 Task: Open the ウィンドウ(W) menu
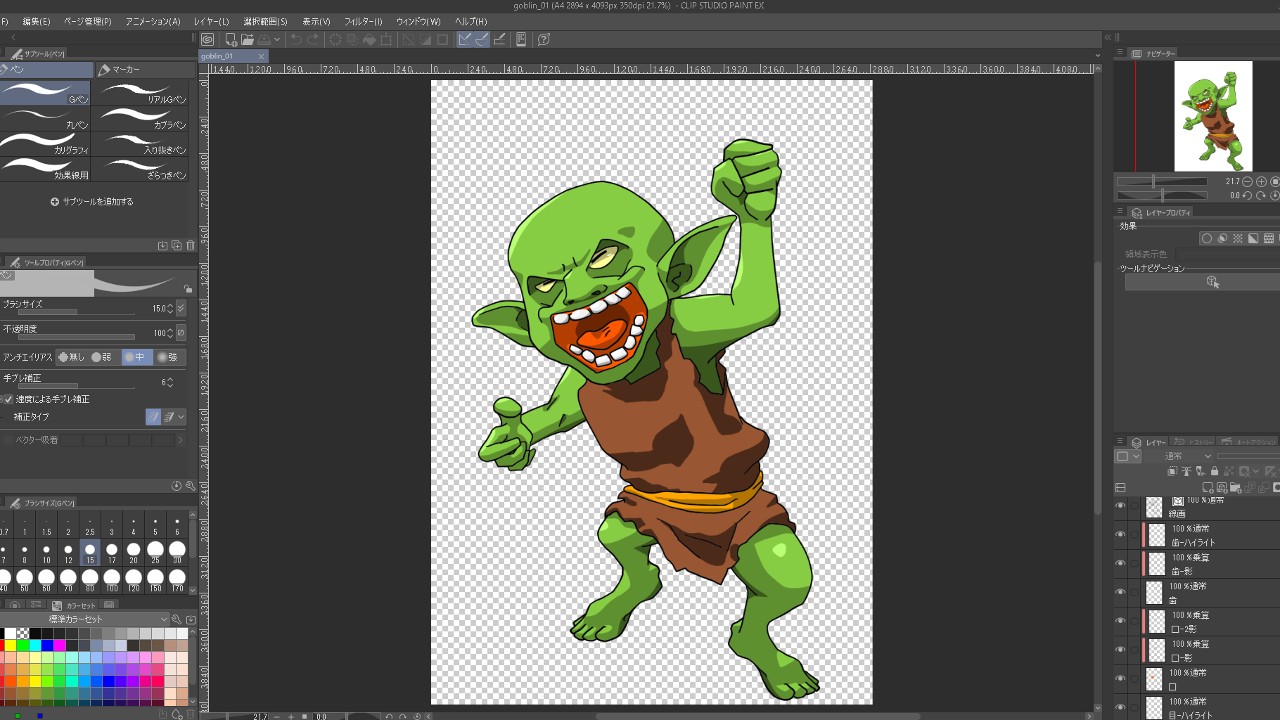(x=418, y=21)
